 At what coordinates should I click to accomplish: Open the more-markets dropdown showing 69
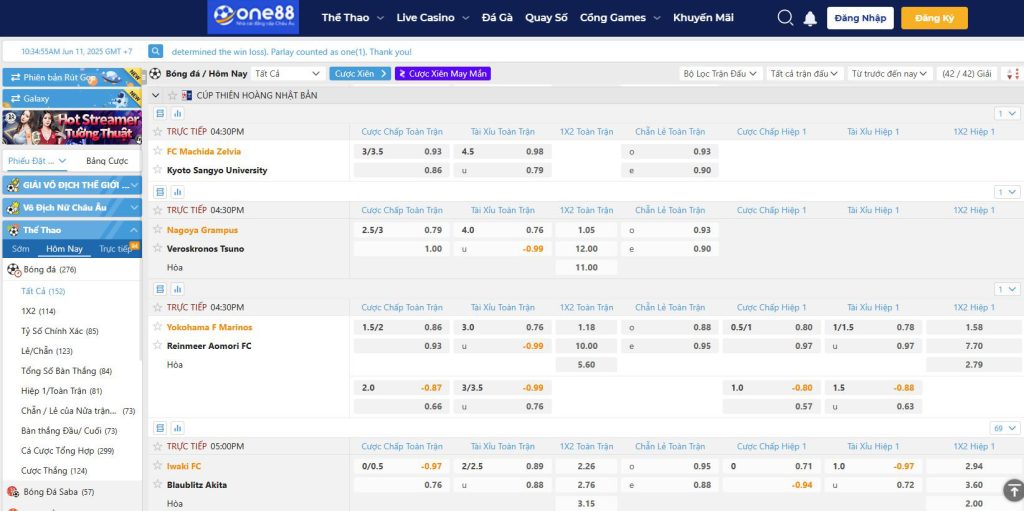(1005, 428)
